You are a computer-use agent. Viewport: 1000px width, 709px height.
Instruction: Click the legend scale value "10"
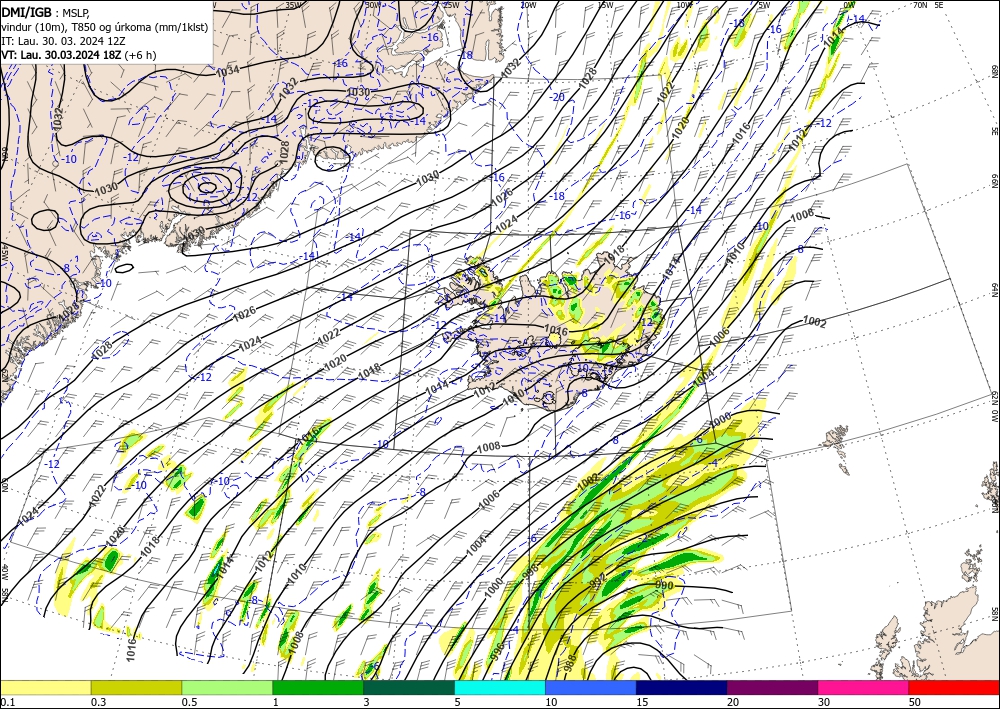click(x=551, y=702)
